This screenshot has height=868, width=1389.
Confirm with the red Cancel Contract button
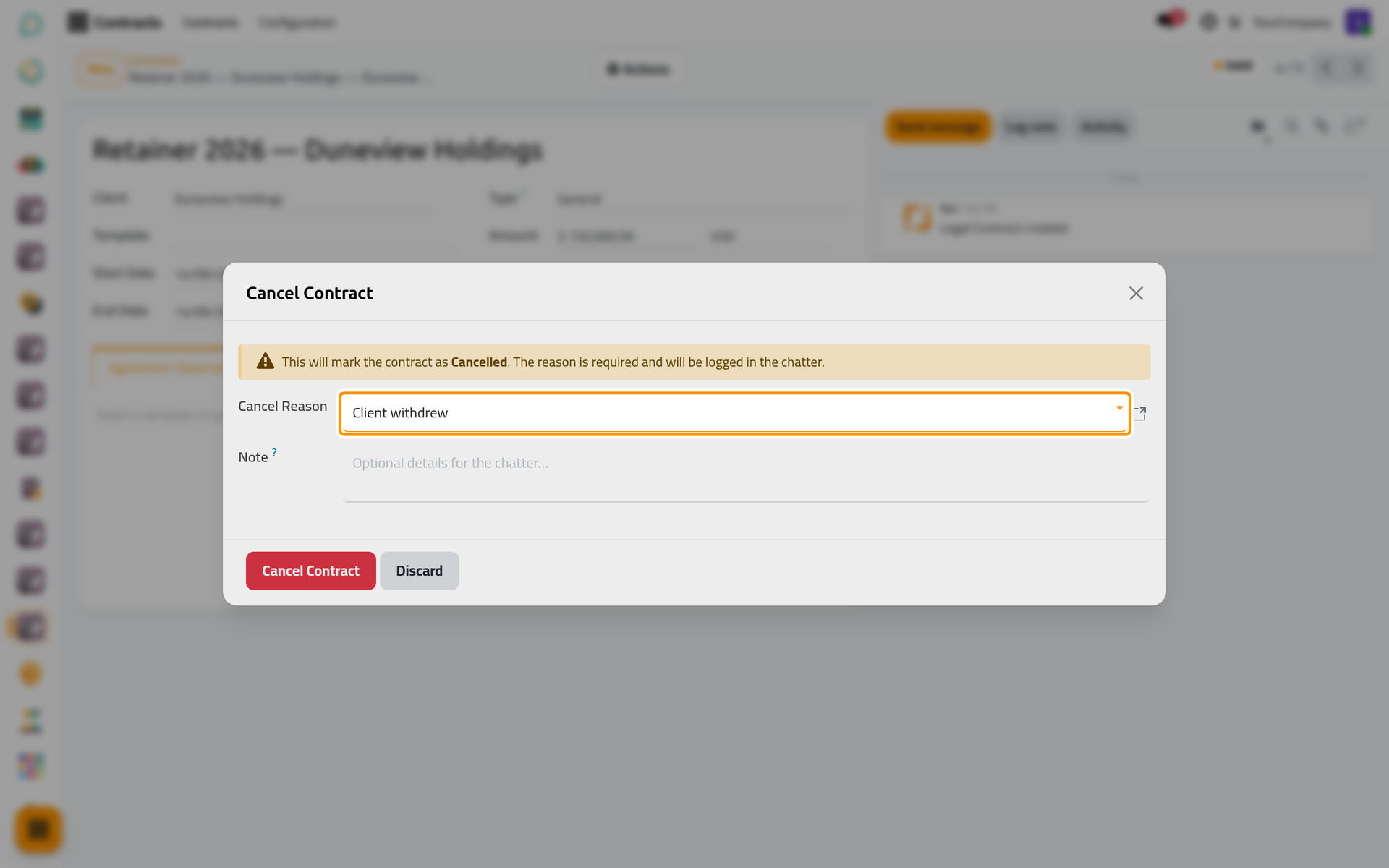310,571
